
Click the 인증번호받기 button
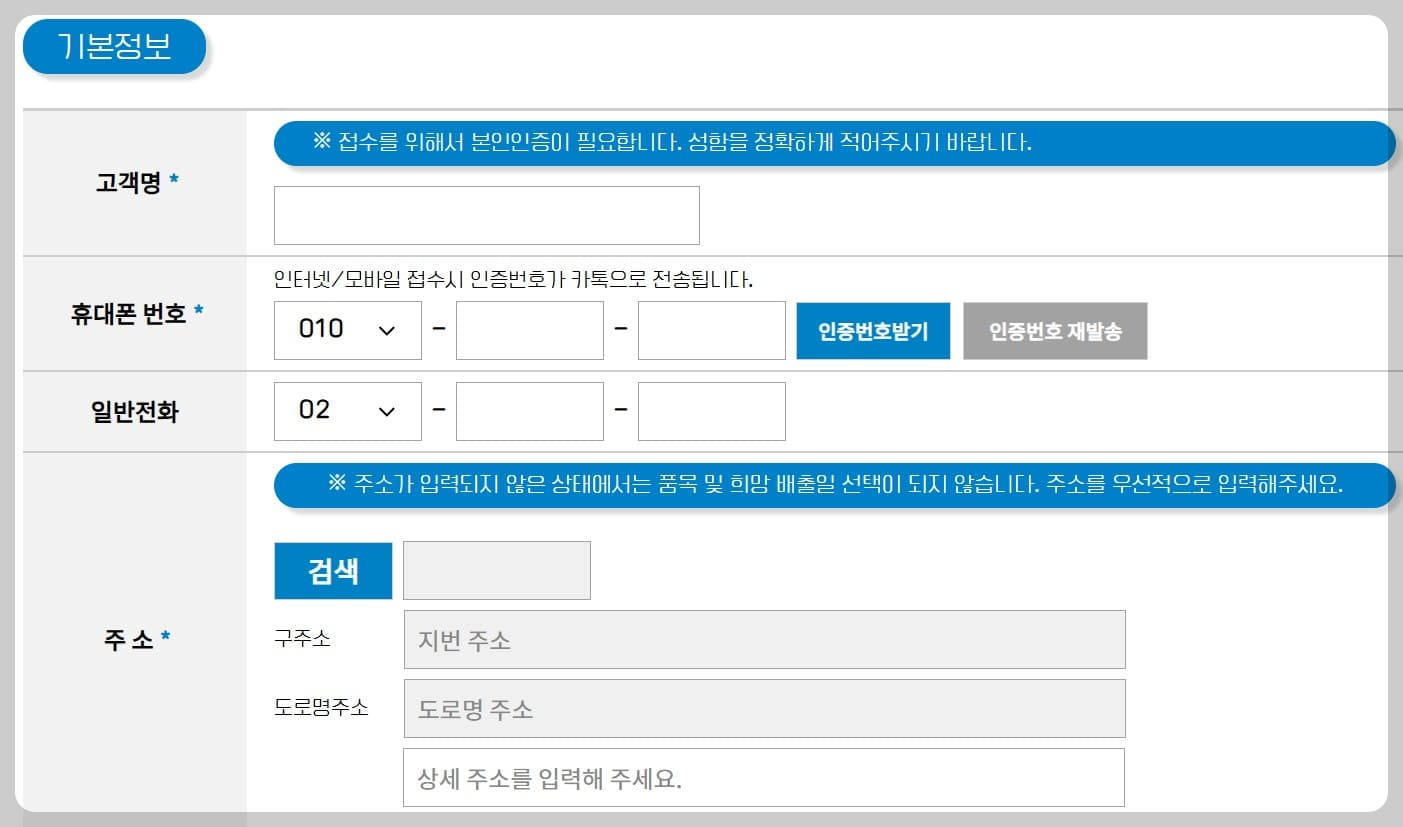coord(872,330)
